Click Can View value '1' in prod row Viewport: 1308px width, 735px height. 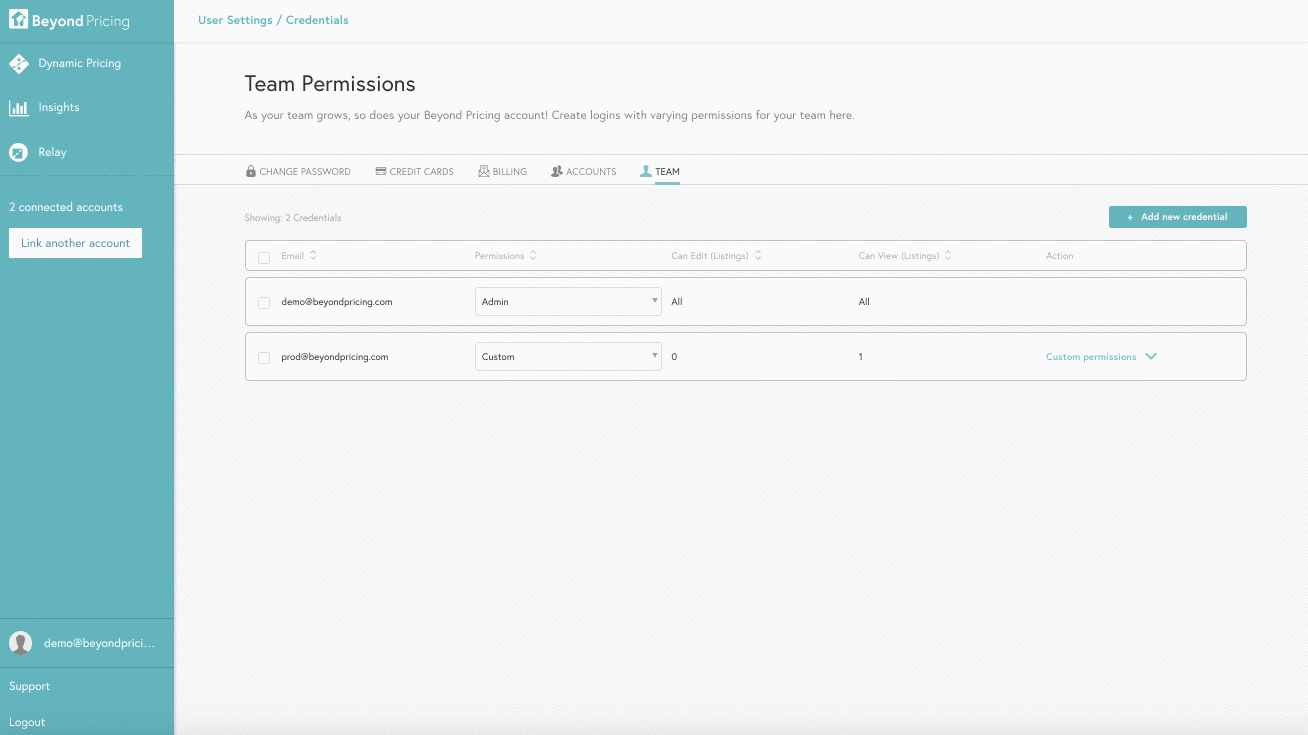click(861, 357)
